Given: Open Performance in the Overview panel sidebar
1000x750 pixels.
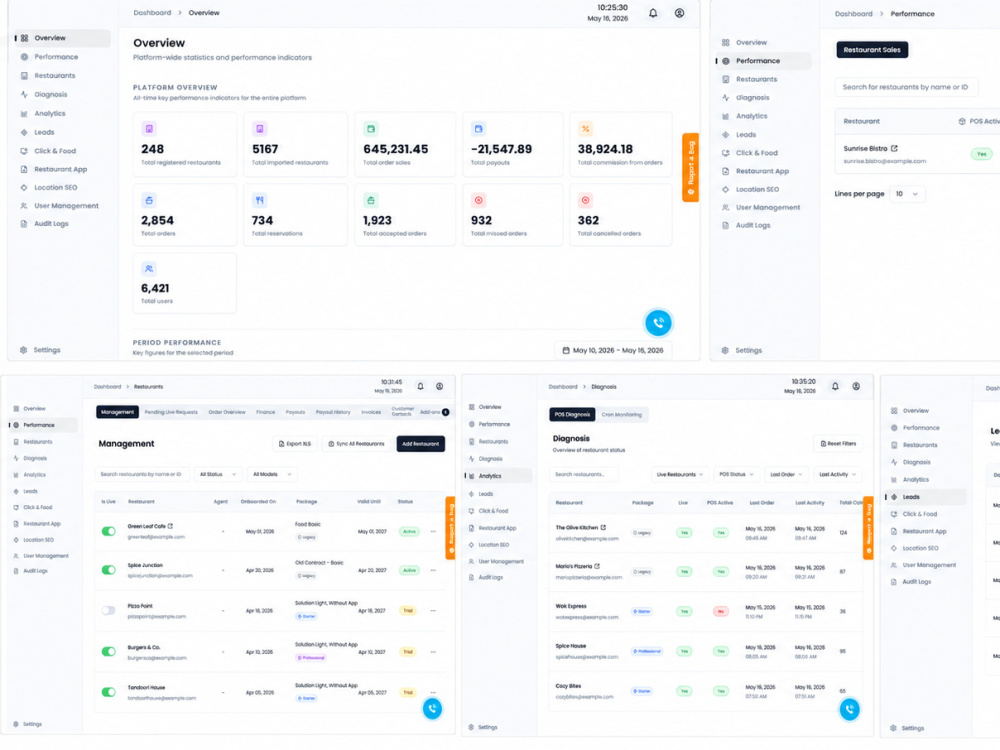Looking at the screenshot, I should 56,57.
